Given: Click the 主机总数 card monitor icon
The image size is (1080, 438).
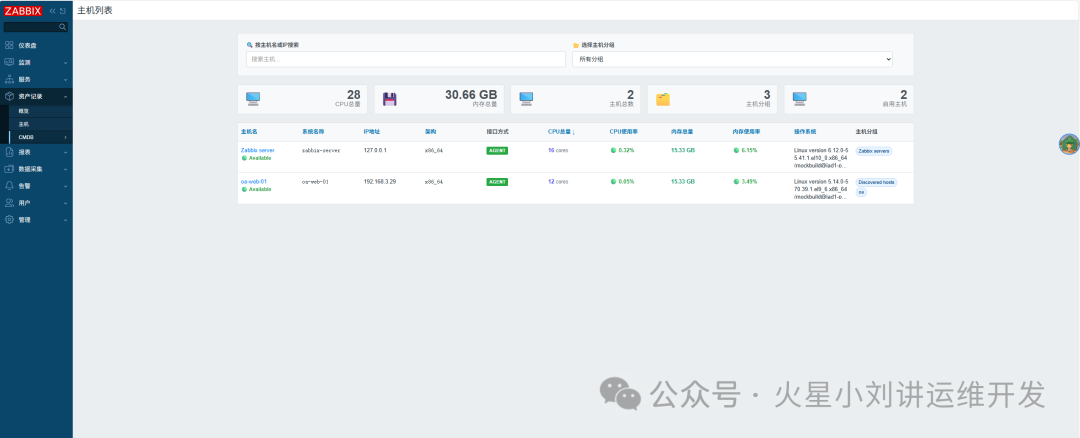Looking at the screenshot, I should point(526,98).
